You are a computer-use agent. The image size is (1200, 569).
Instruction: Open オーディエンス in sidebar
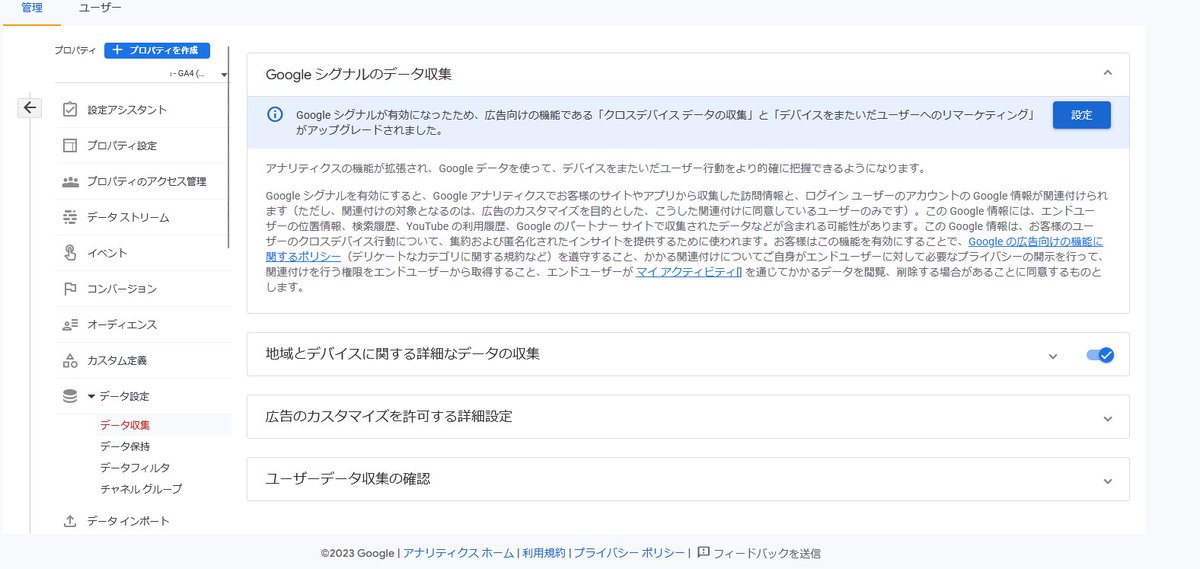point(122,325)
